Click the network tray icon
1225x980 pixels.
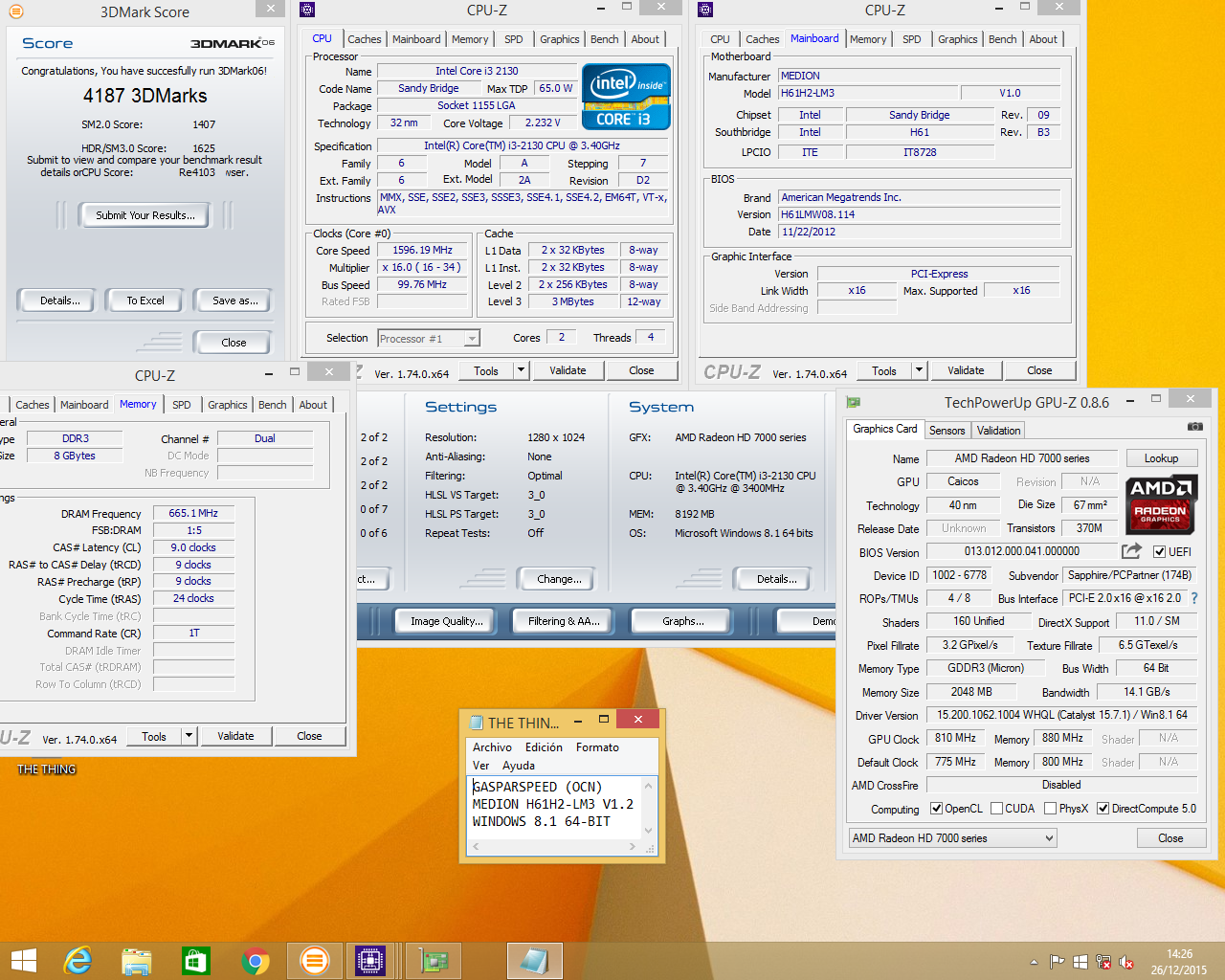[x=1103, y=962]
